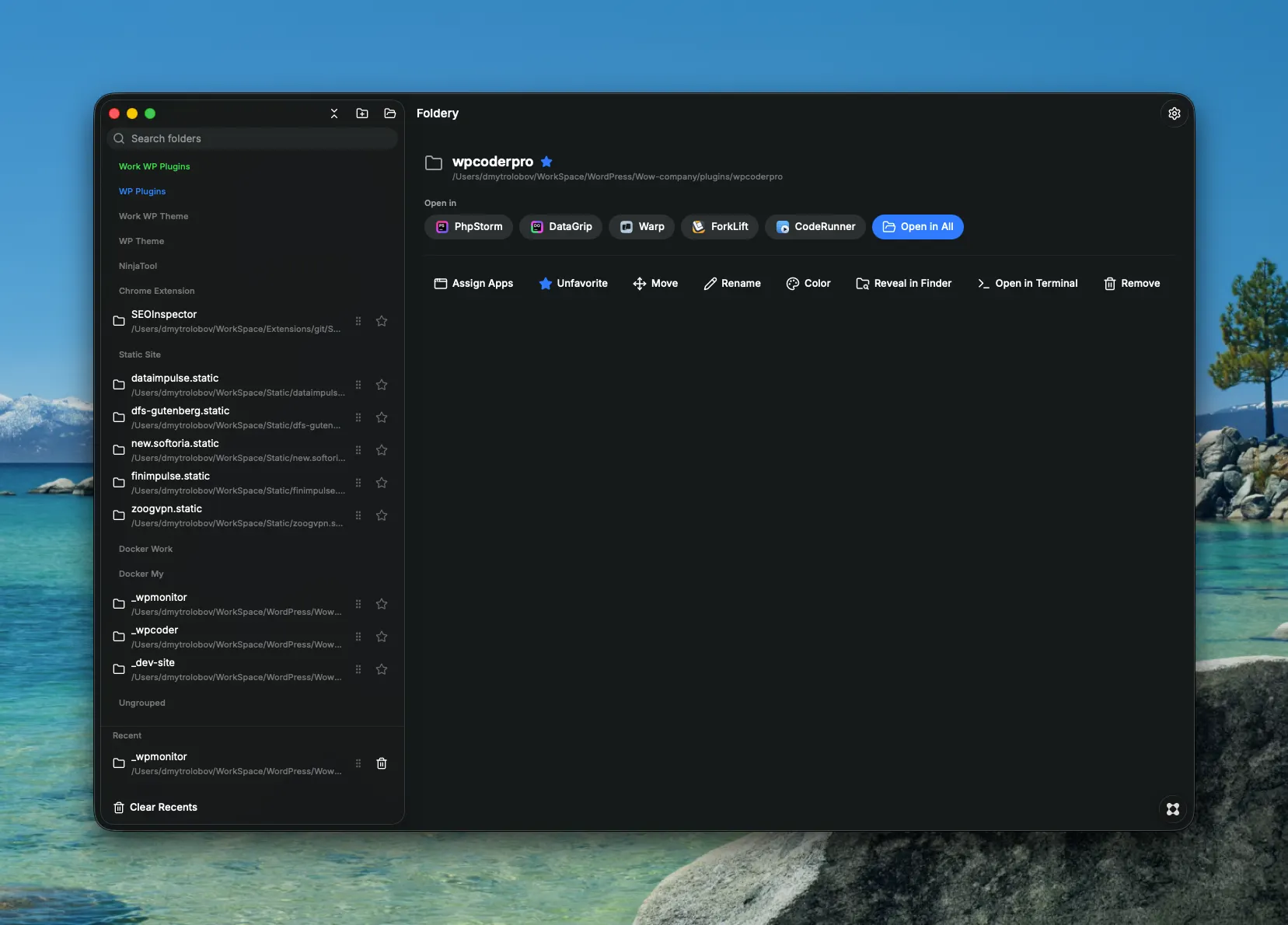Click drag handle of _wpcoder row
Viewport: 1288px width, 925px height.
358,637
